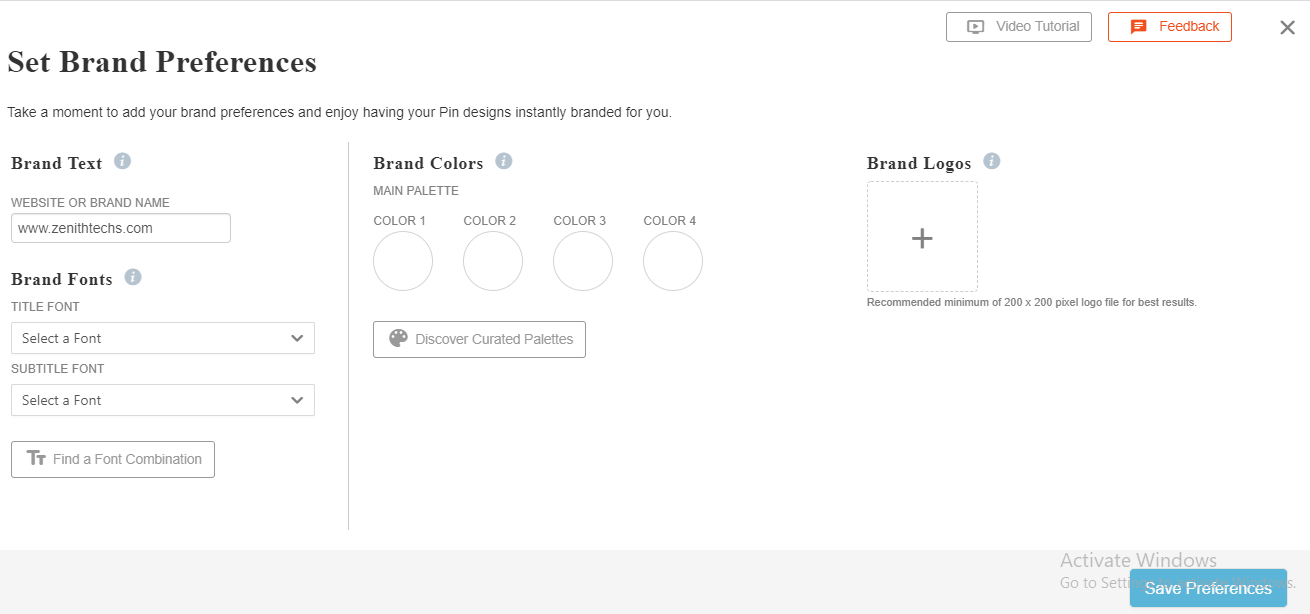Open the Subtitle Font dropdown

click(163, 400)
